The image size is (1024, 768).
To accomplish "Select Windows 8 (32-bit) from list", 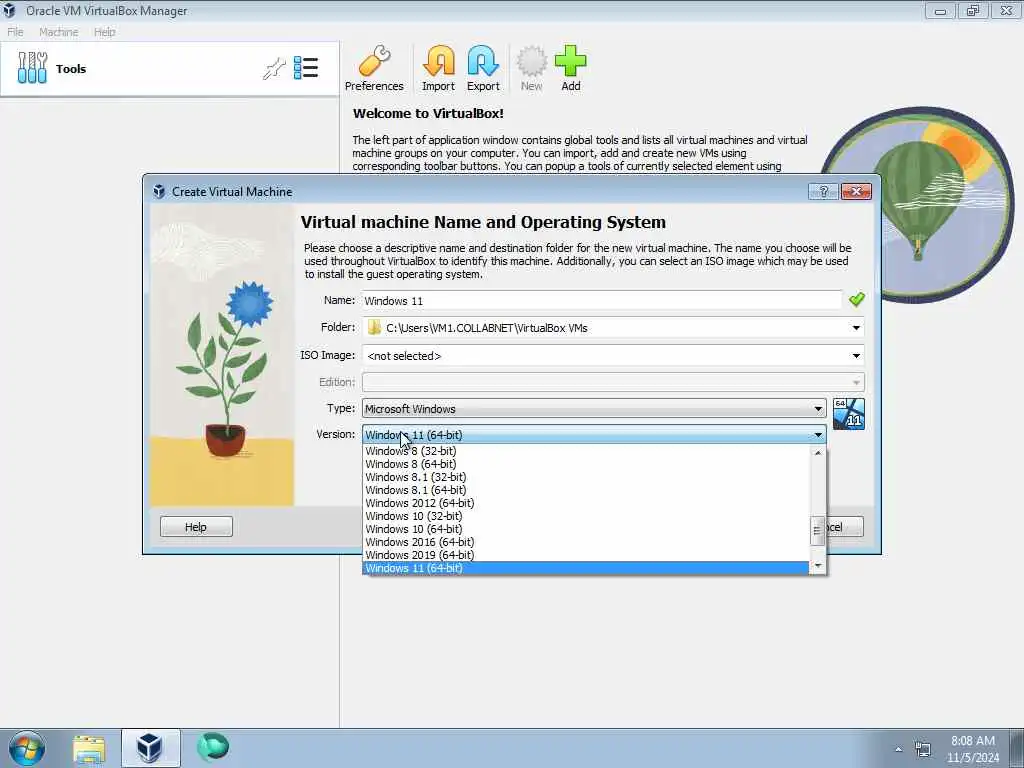I will point(586,451).
